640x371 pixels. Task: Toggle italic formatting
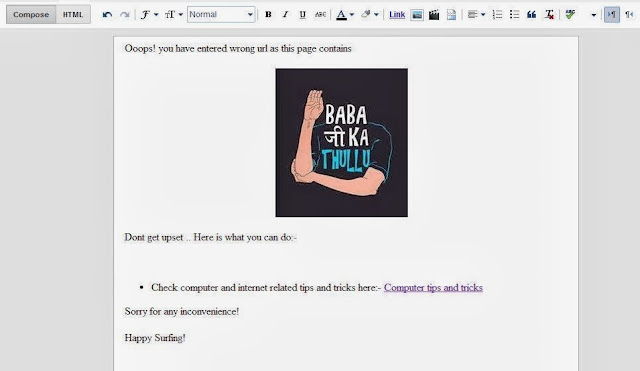(x=285, y=15)
